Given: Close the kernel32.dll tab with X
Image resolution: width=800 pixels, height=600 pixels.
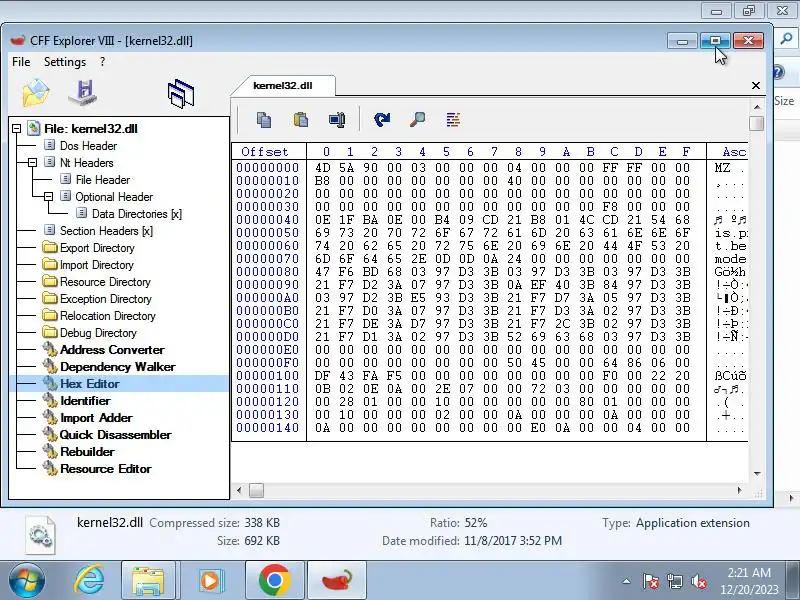Looking at the screenshot, I should pos(756,85).
